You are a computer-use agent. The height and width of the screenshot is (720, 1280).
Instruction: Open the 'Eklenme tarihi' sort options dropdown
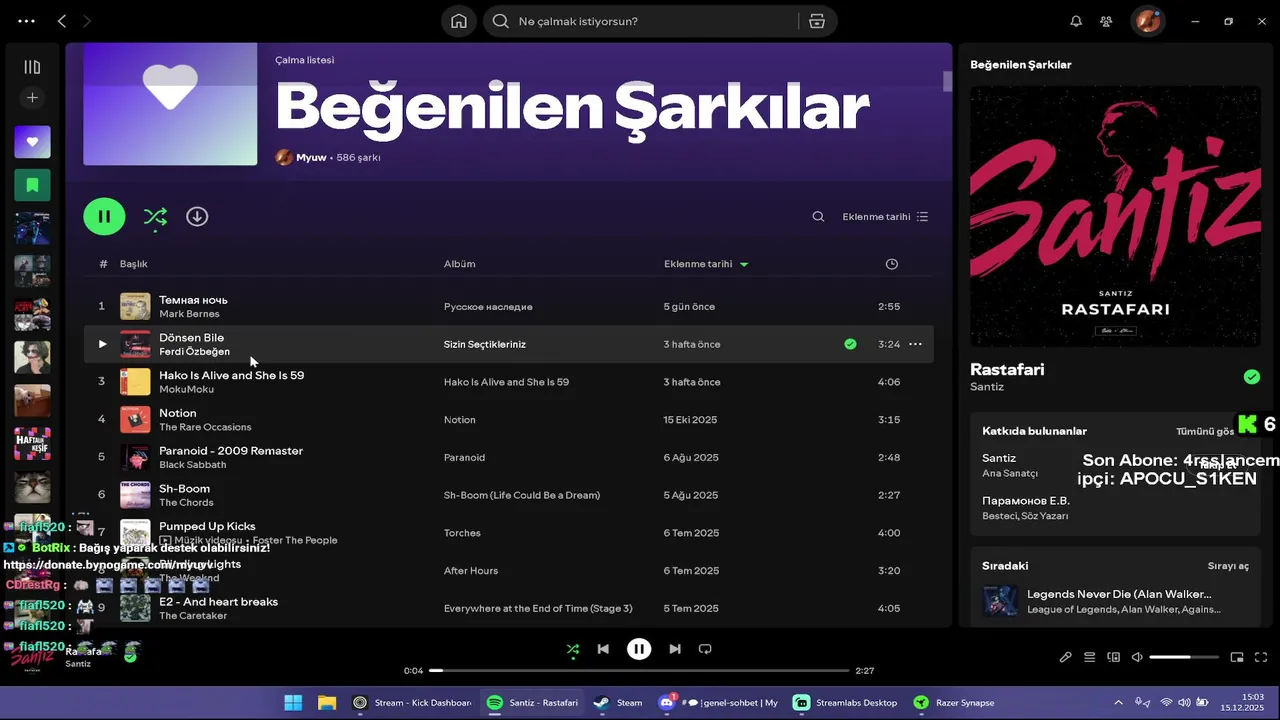pyautogui.click(x=885, y=217)
